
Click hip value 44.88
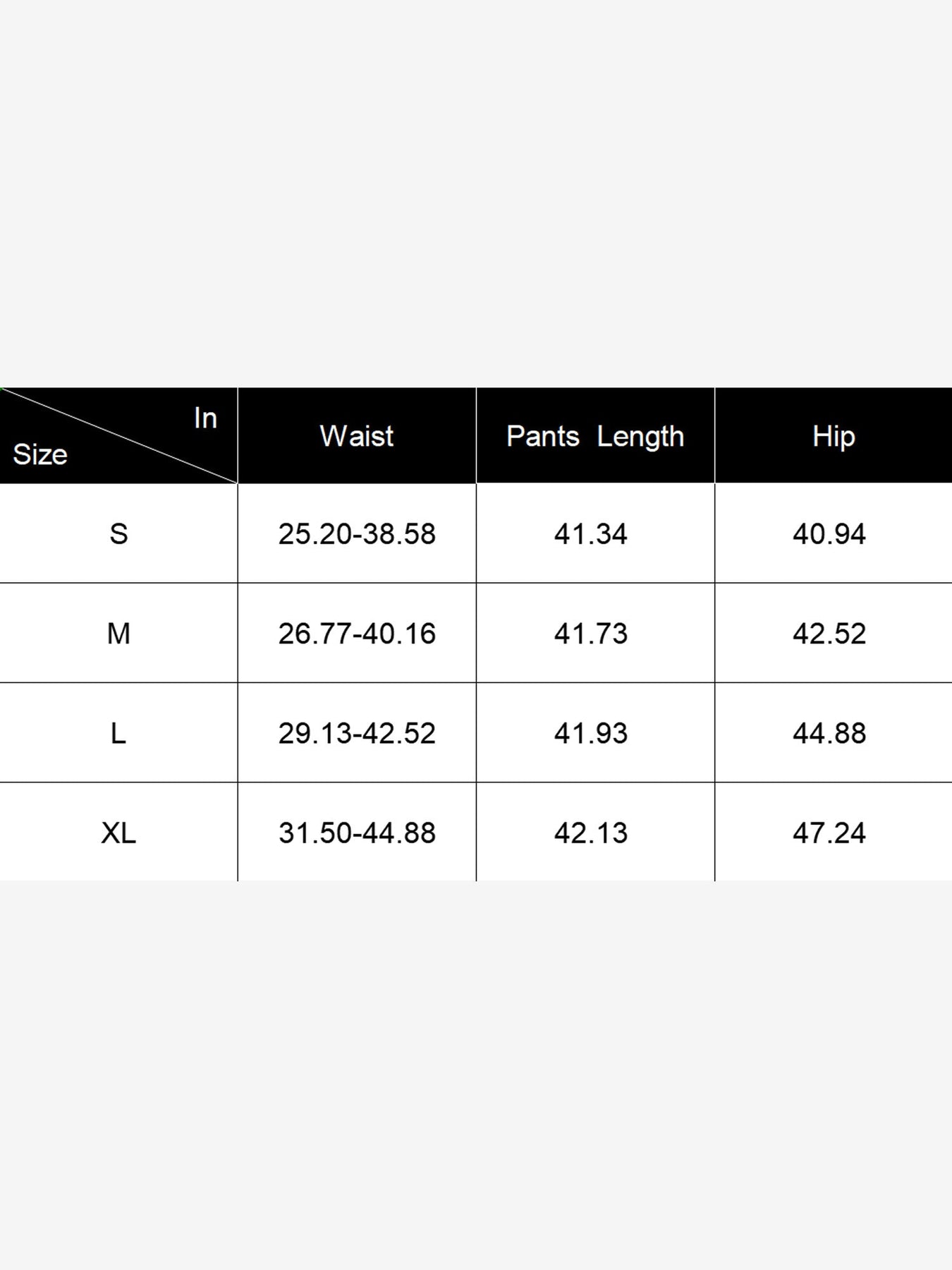829,733
